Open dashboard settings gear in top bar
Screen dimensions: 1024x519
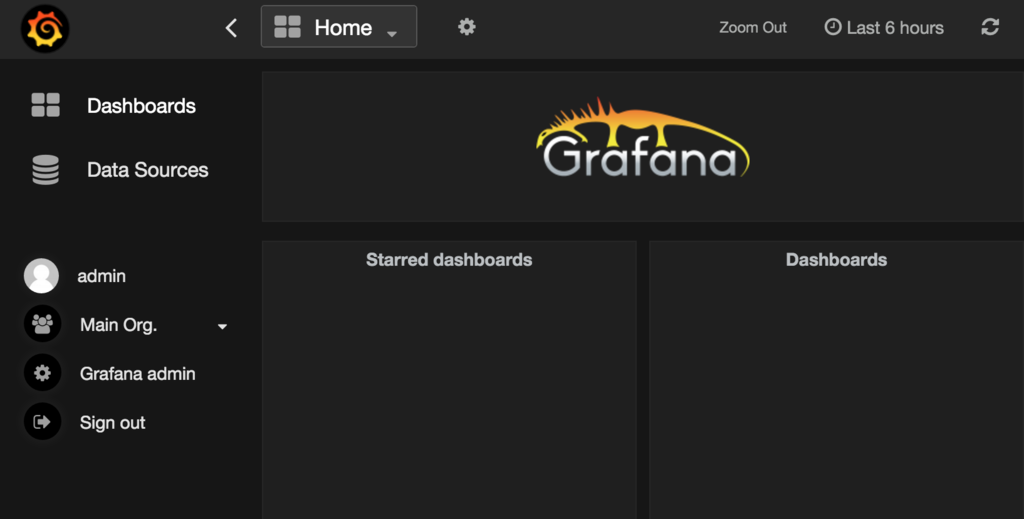click(466, 27)
